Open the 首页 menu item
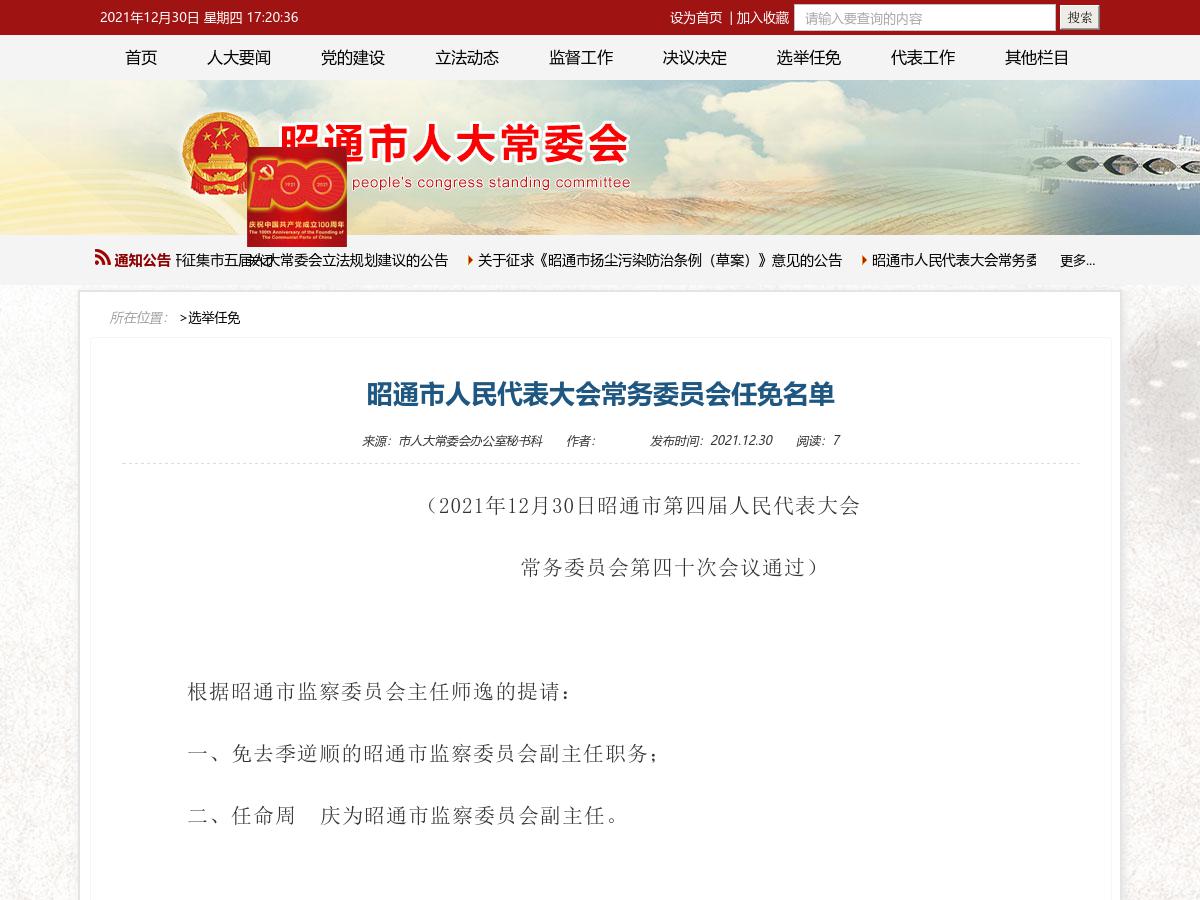The height and width of the screenshot is (900, 1200). pos(141,58)
